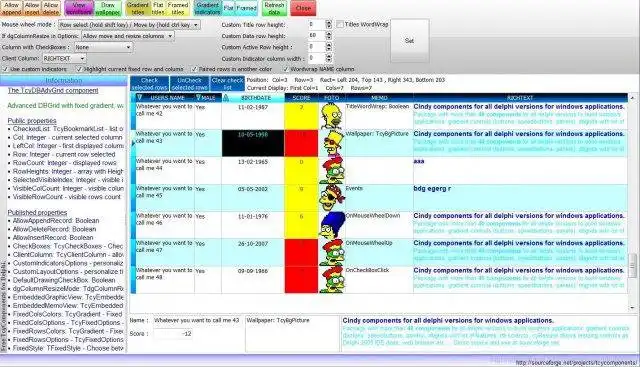This screenshot has width=640, height=367.
Task: Select Framed titles option
Action: coord(178,8)
